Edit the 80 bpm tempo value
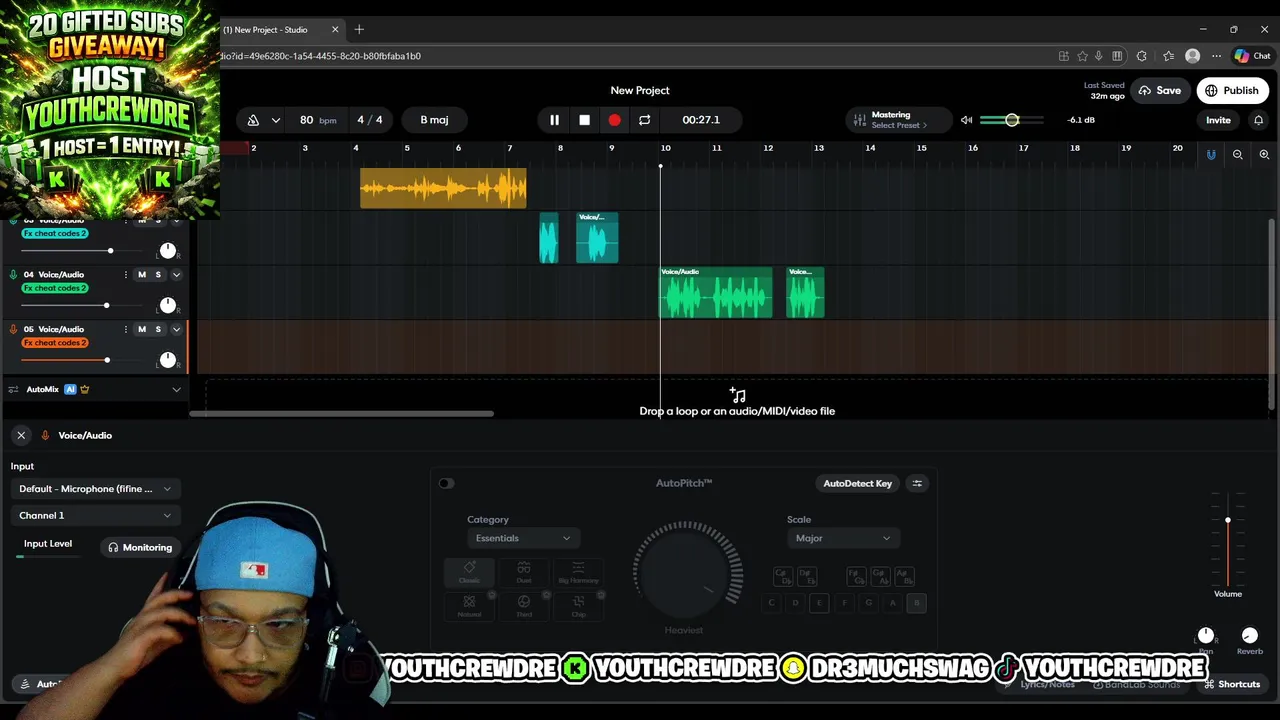The image size is (1280, 720). coord(317,120)
